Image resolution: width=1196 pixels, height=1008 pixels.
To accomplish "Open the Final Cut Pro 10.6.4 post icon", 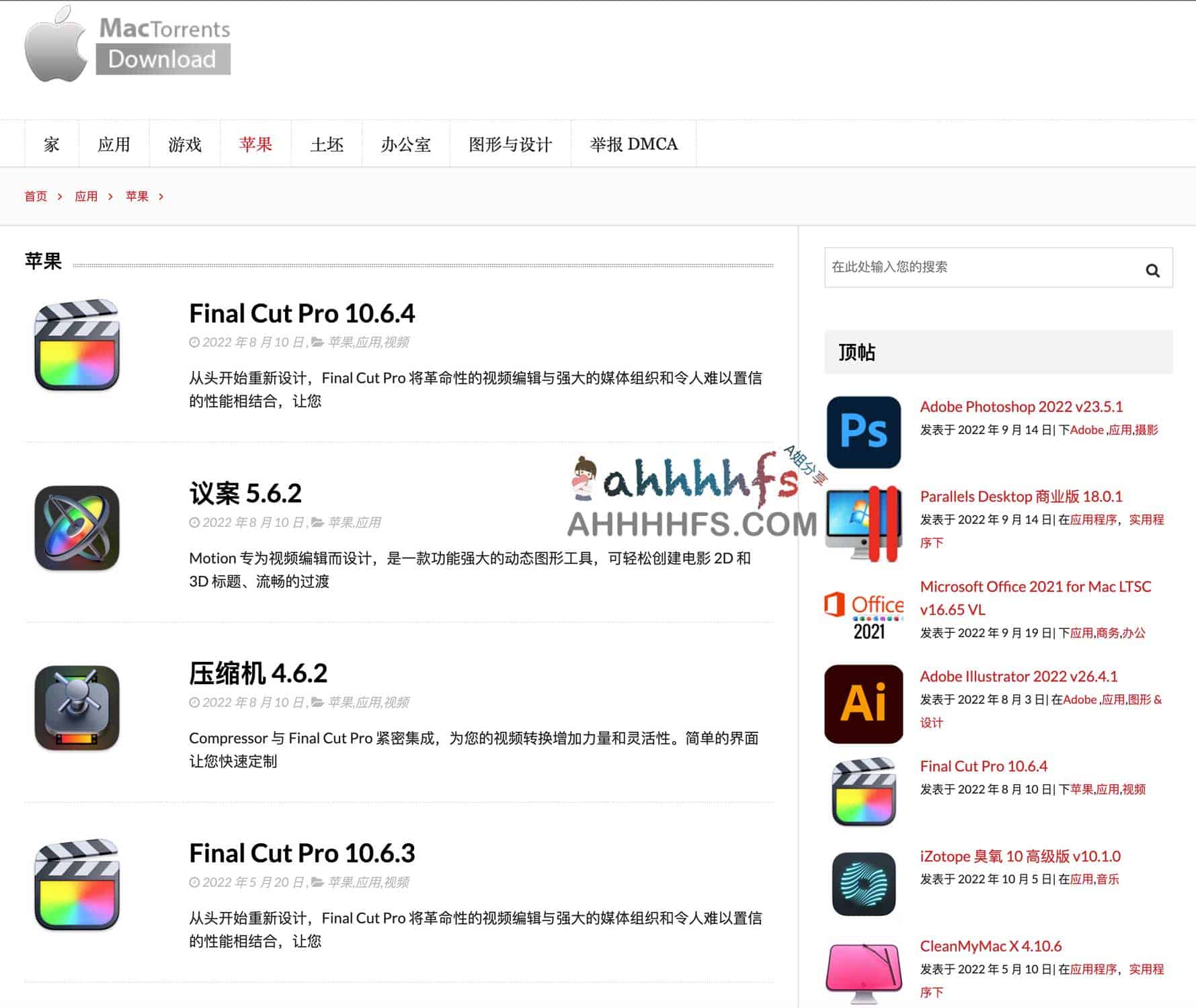I will [x=77, y=345].
